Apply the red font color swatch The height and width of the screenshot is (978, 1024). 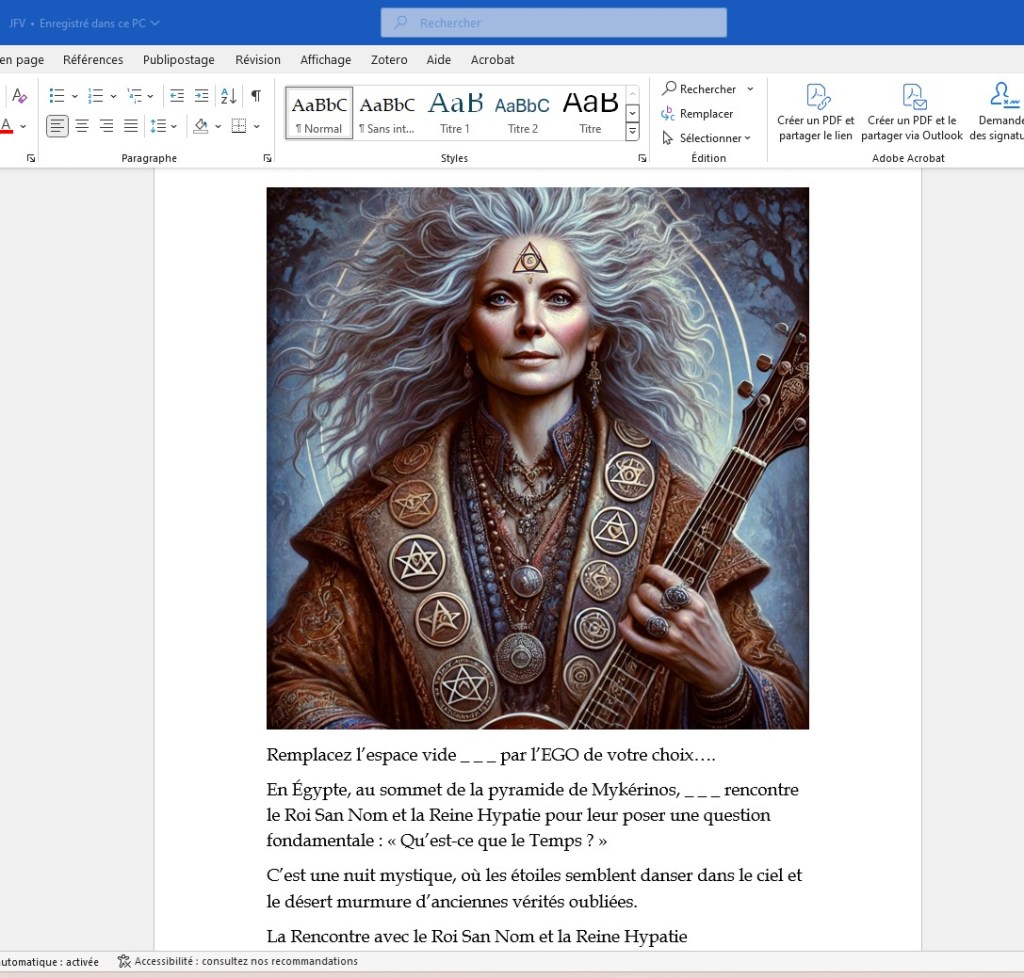pos(6,127)
